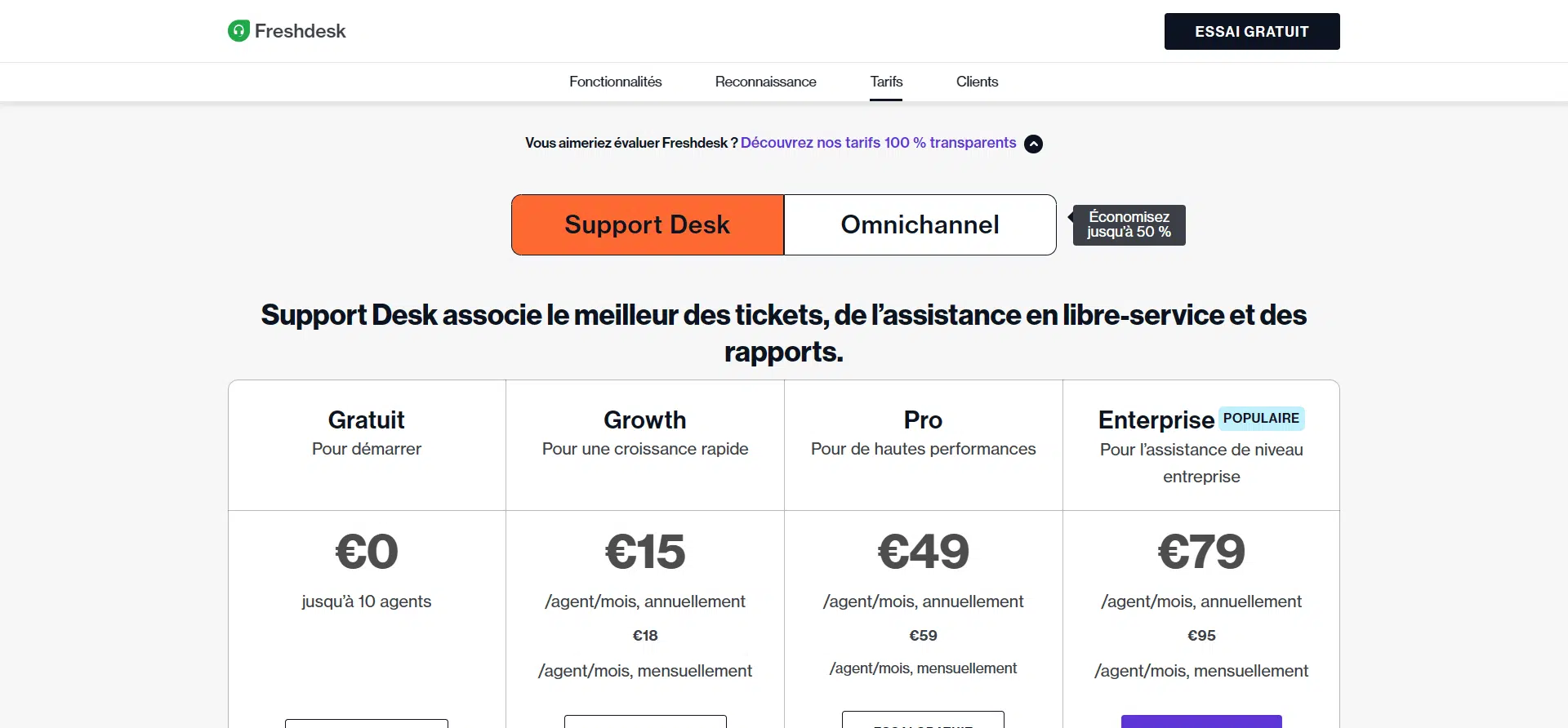Image resolution: width=1568 pixels, height=728 pixels.
Task: Click the green Freshdesk headset logo icon
Action: tap(238, 31)
